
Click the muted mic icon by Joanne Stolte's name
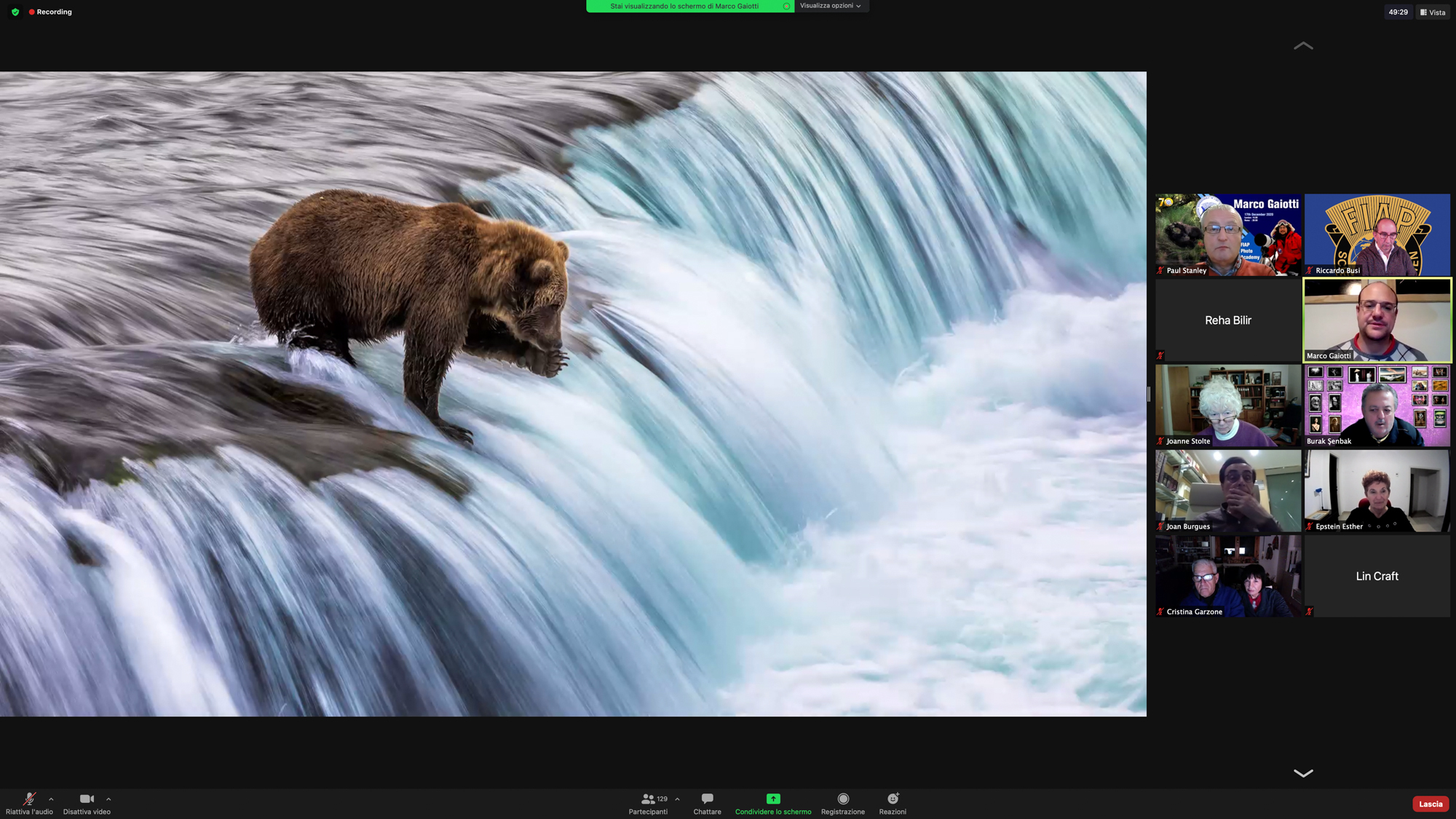[x=1160, y=441]
